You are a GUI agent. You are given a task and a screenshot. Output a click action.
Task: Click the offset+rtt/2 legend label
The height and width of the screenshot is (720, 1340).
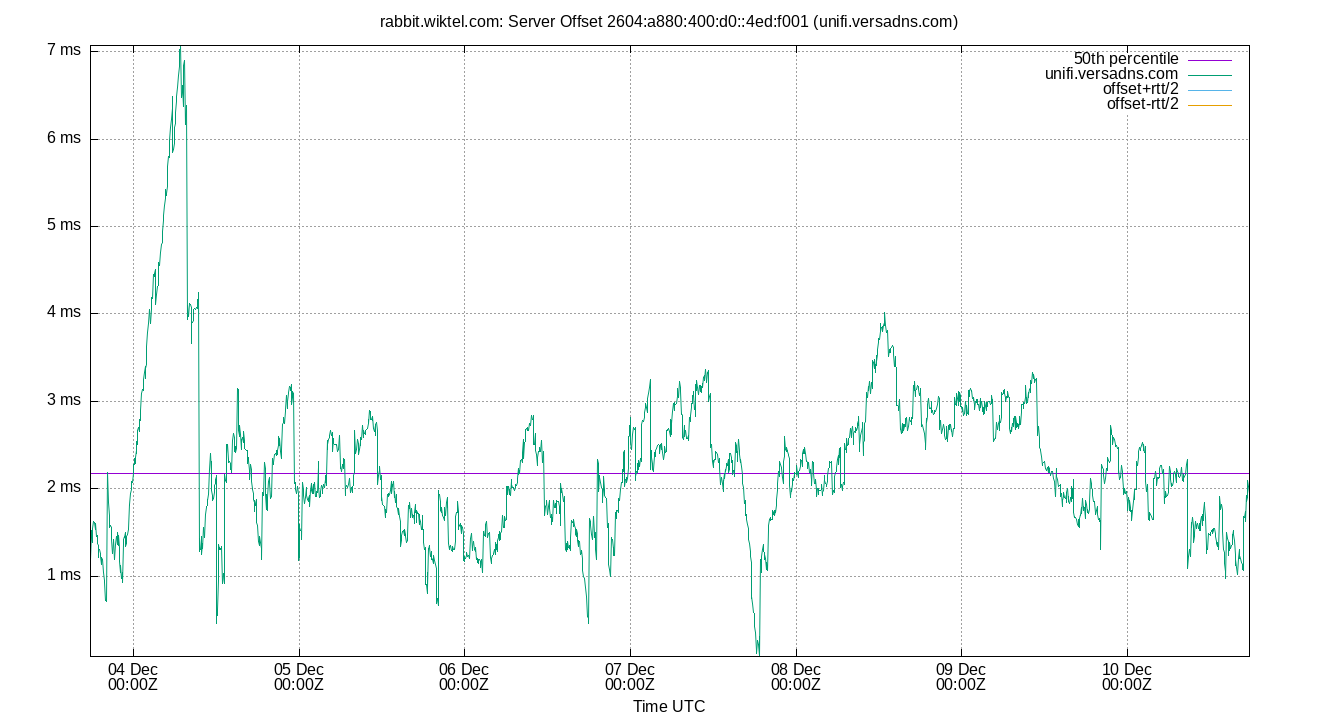point(1140,88)
